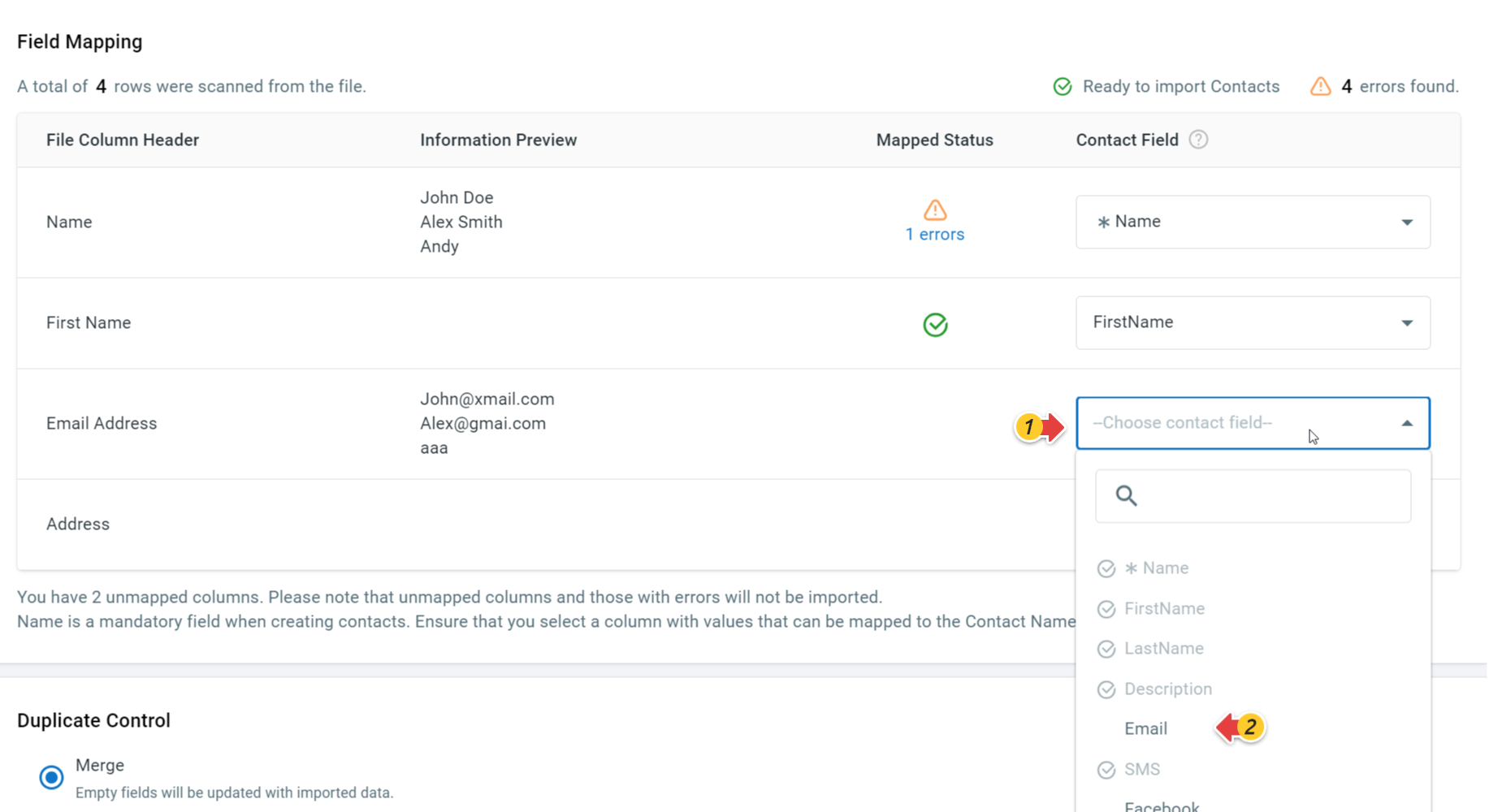This screenshot has width=1489, height=812.
Task: Open the 1 errors link
Action: coord(935,234)
